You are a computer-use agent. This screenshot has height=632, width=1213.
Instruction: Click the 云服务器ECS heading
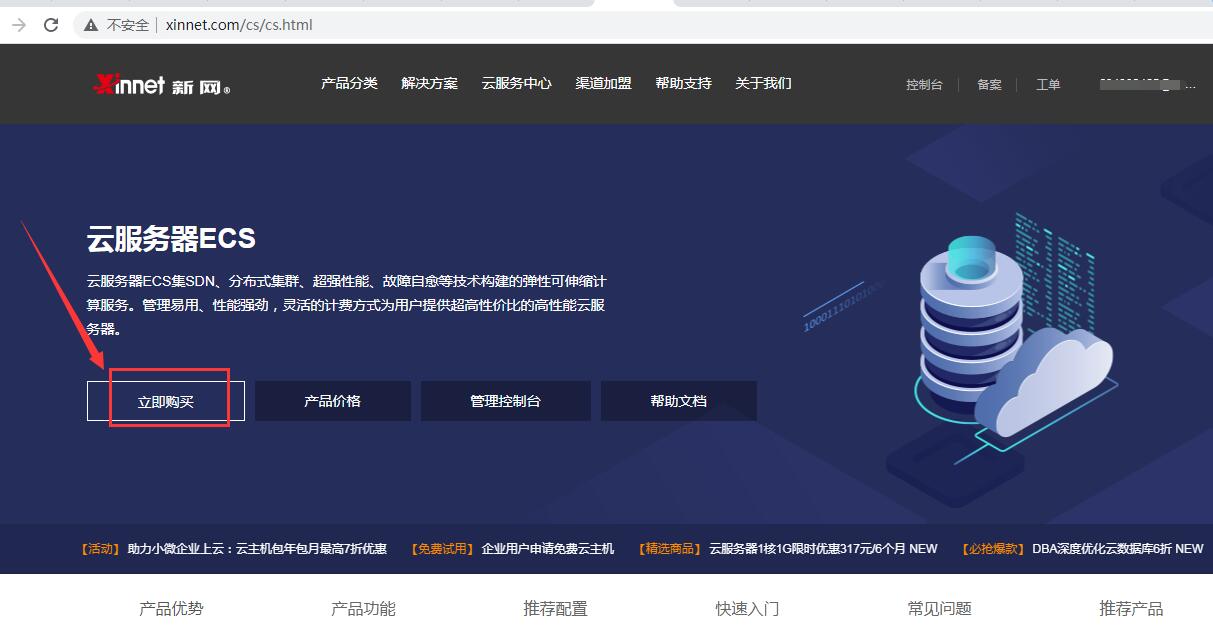pos(171,239)
